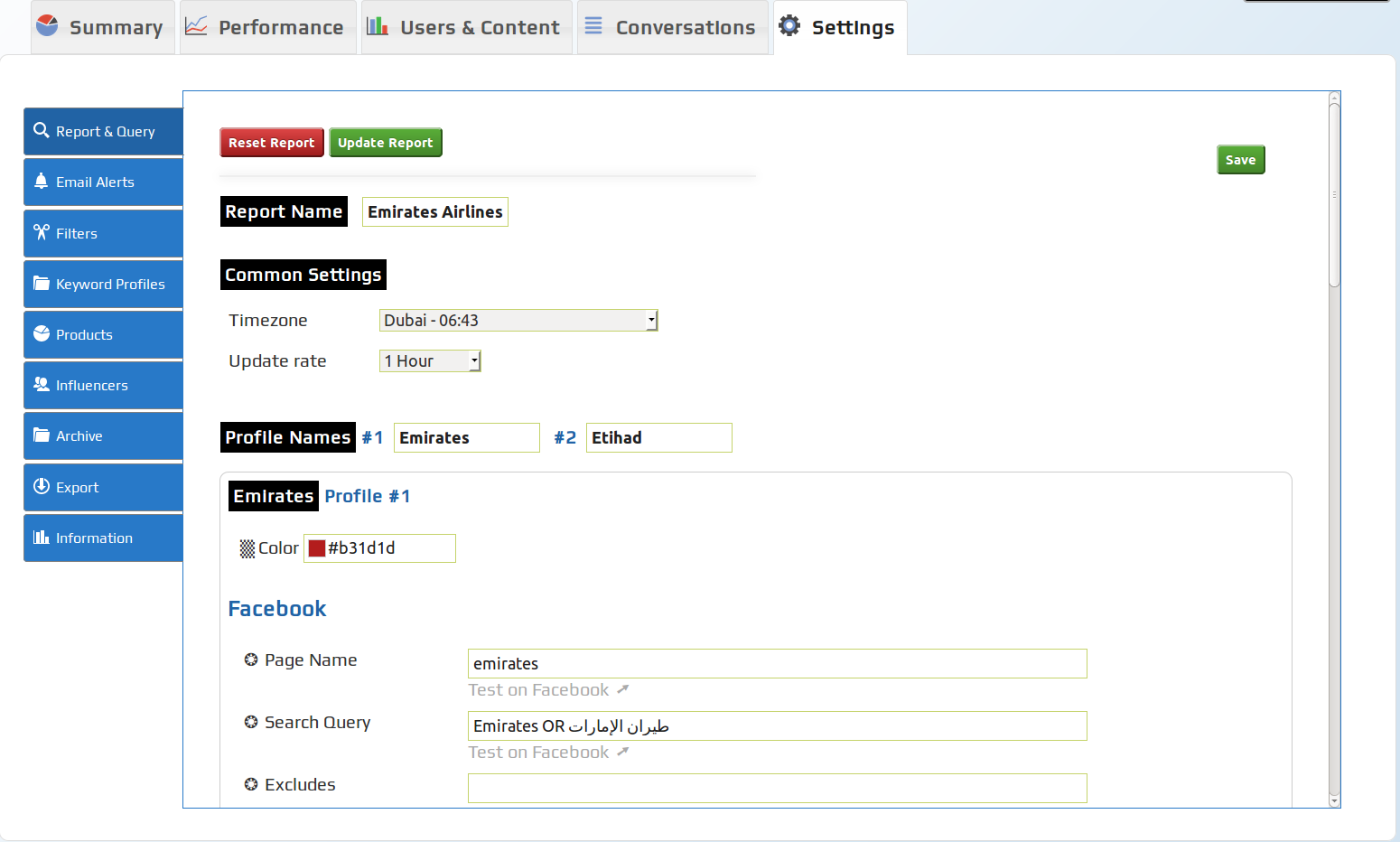
Task: Open the Users & Content tab
Action: (466, 28)
